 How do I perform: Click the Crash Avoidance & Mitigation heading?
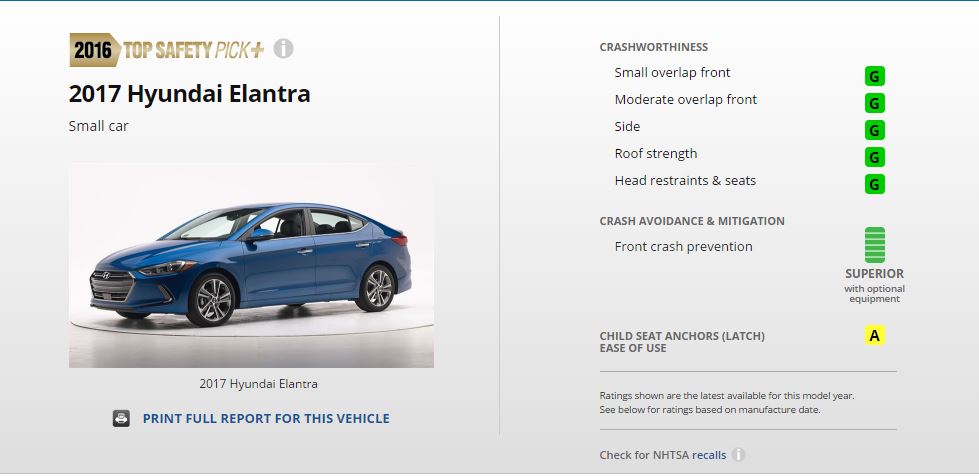tap(692, 221)
